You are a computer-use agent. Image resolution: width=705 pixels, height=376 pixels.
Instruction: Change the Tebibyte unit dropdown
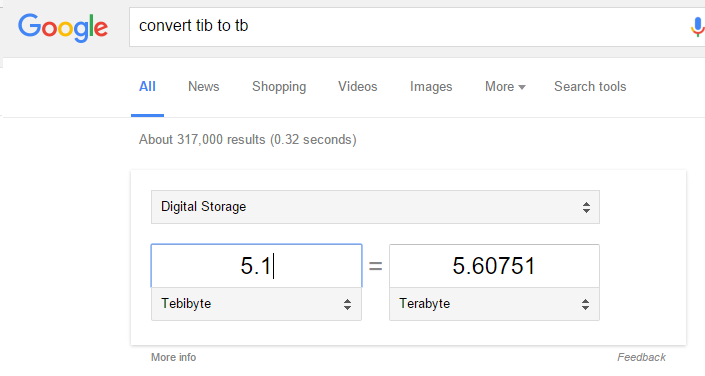(x=256, y=304)
